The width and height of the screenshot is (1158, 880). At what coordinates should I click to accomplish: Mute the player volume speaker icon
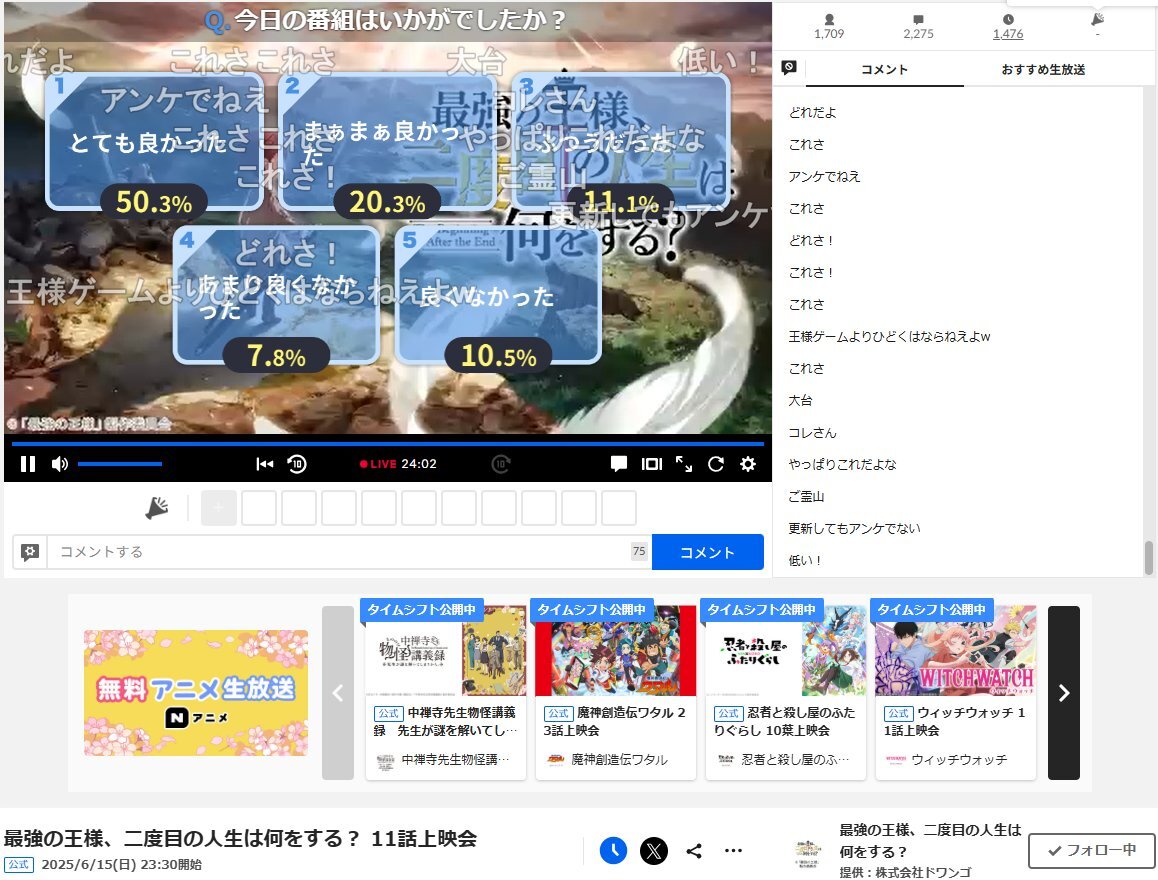tap(60, 464)
